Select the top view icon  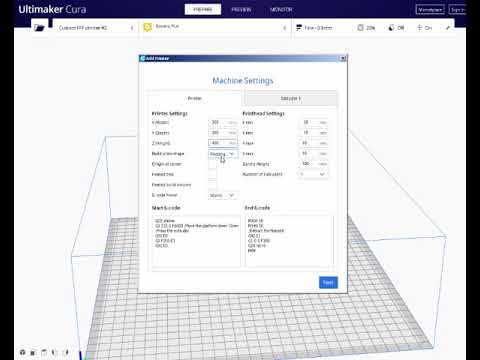(44, 352)
